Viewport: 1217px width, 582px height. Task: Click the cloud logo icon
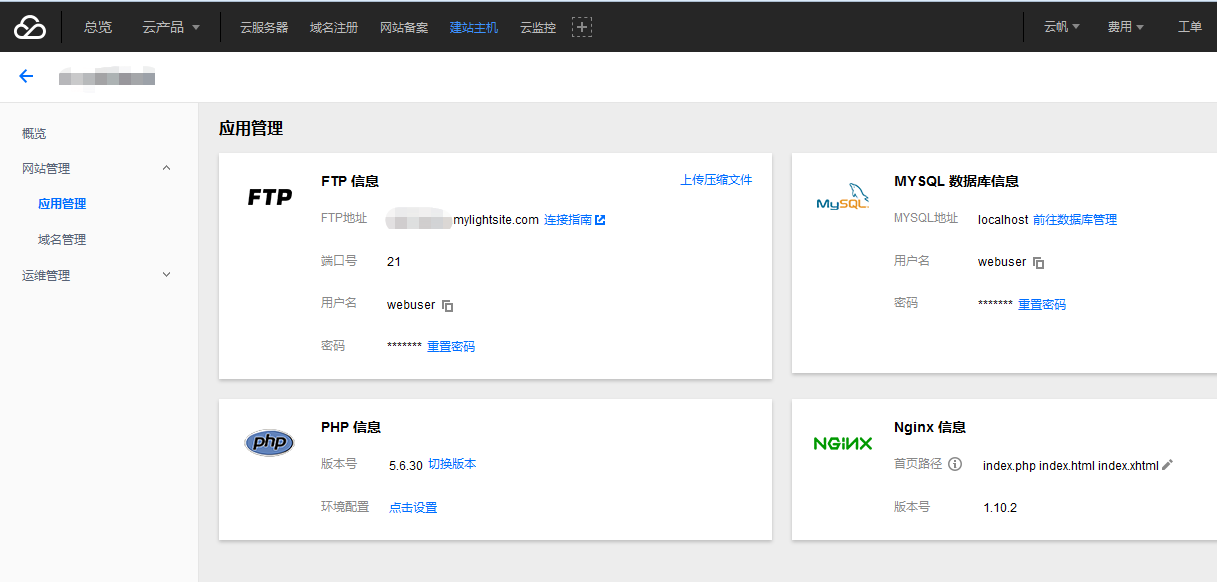pos(30,27)
